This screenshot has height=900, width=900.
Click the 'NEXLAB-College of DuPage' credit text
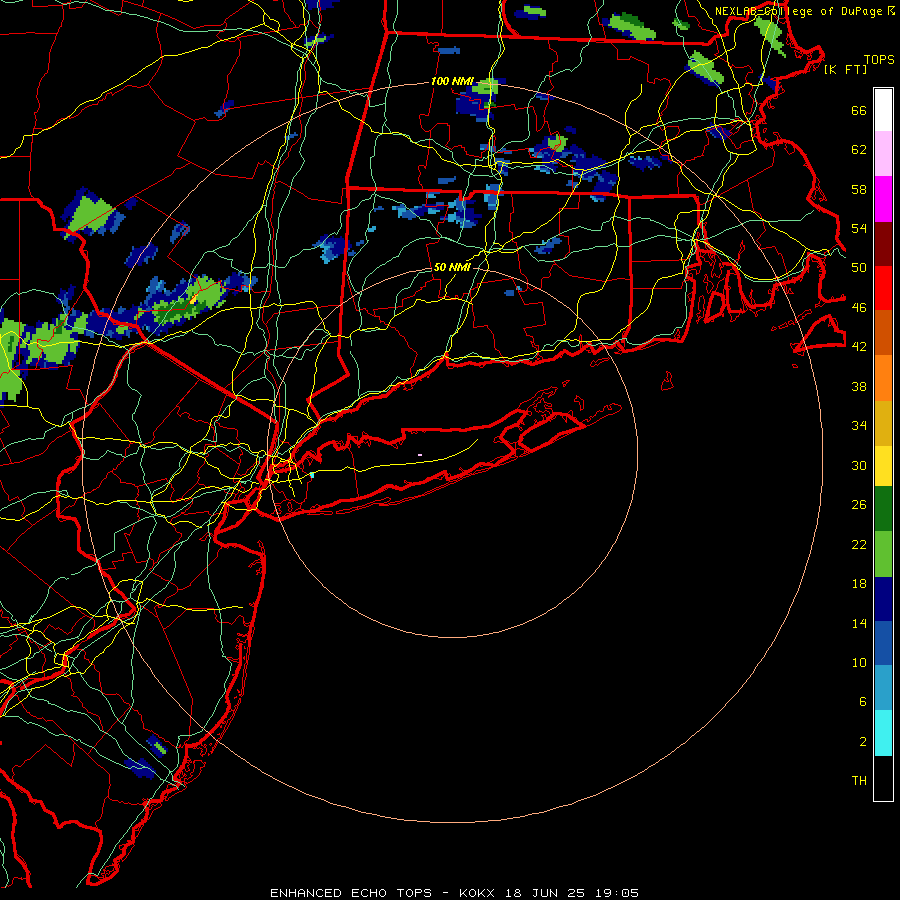pyautogui.click(x=798, y=11)
